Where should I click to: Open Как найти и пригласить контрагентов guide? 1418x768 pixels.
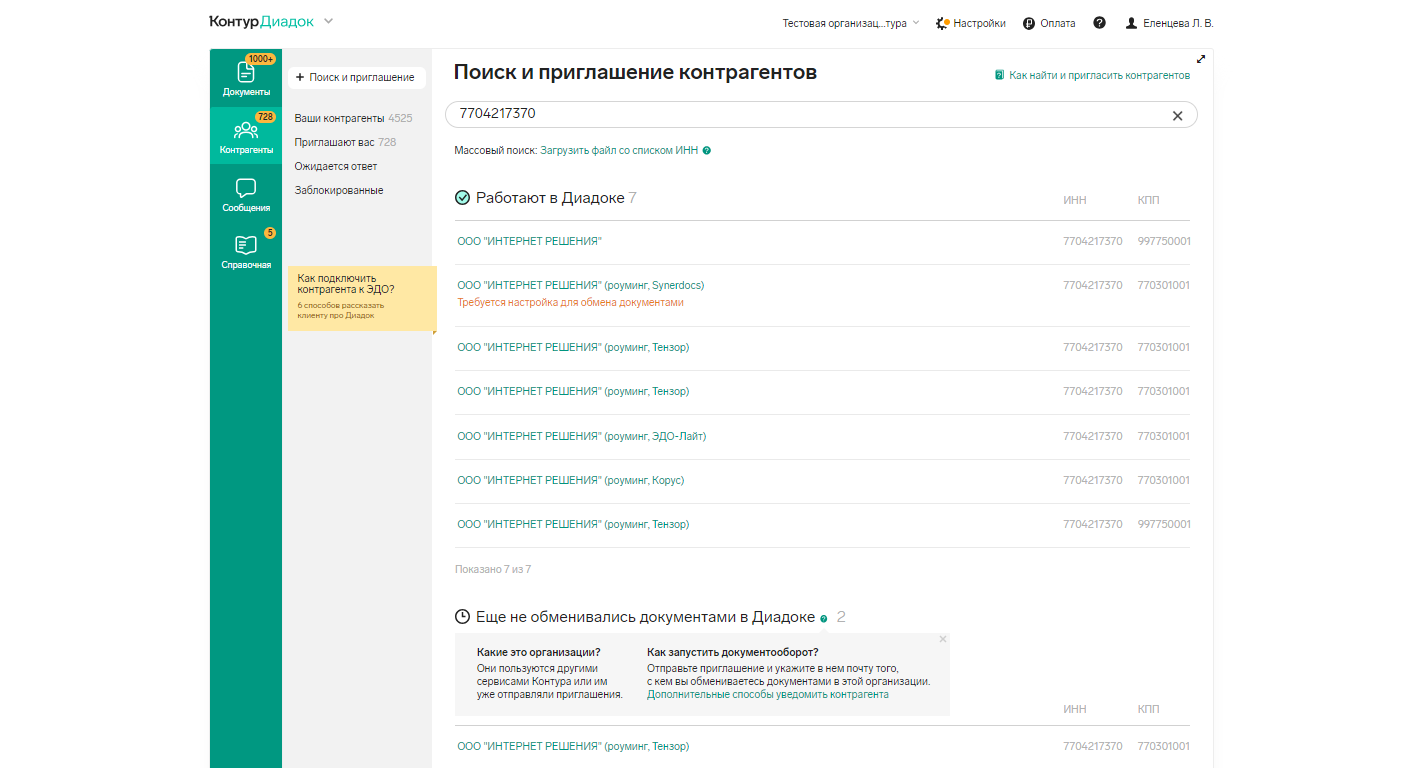(1092, 75)
